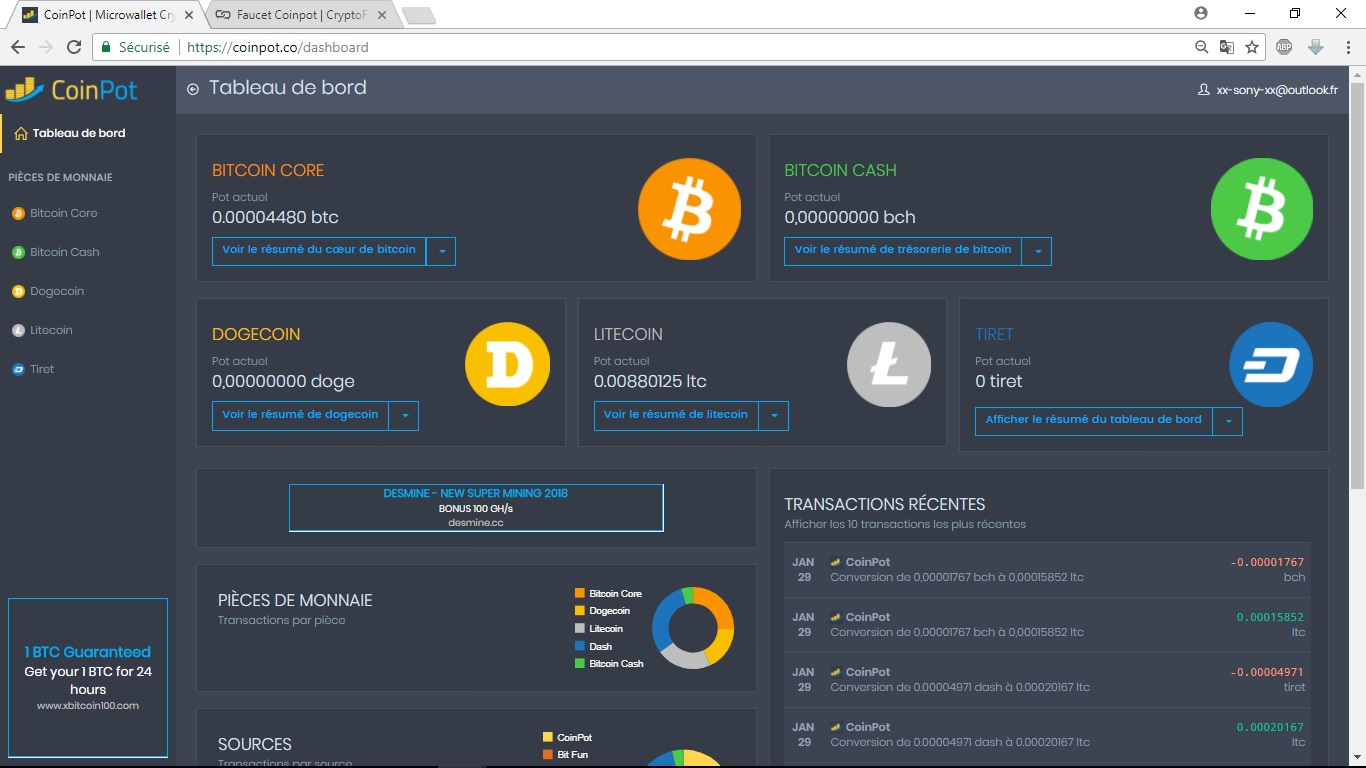Screen dimensions: 1366x768
Task: Click the yellow Dogecoin coin logo
Action: [x=507, y=364]
